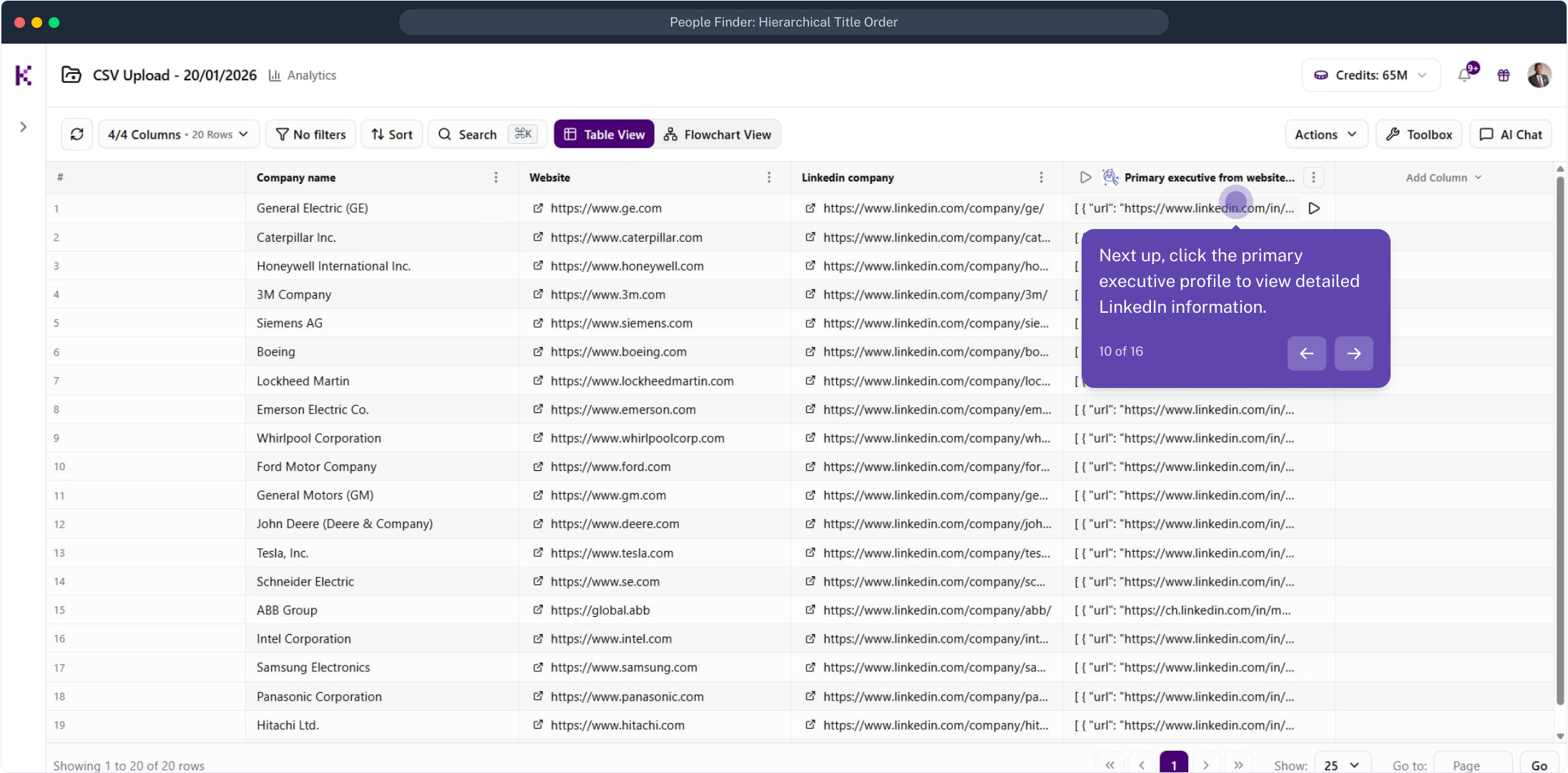This screenshot has height=773, width=1568.
Task: Open the Analytics view
Action: tap(303, 75)
